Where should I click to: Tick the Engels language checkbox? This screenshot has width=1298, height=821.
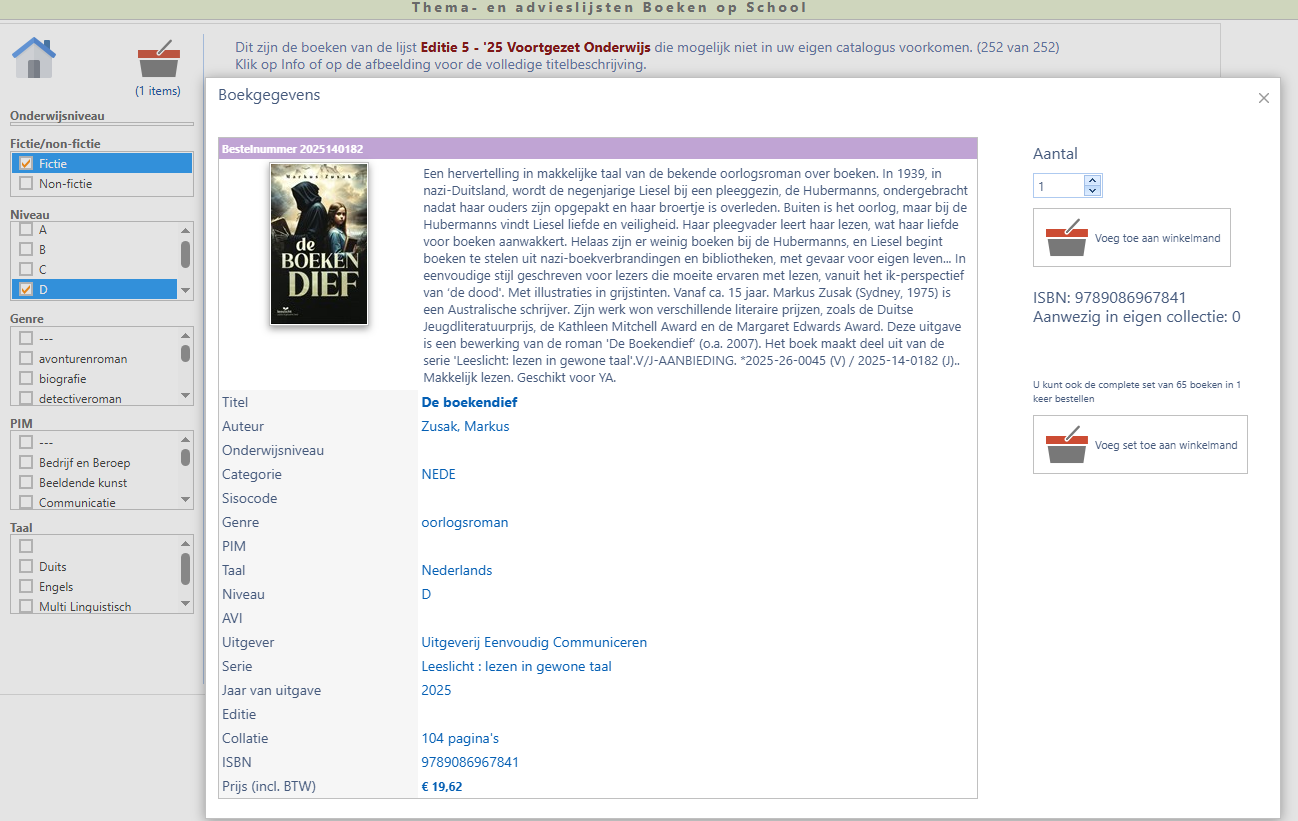pos(26,587)
